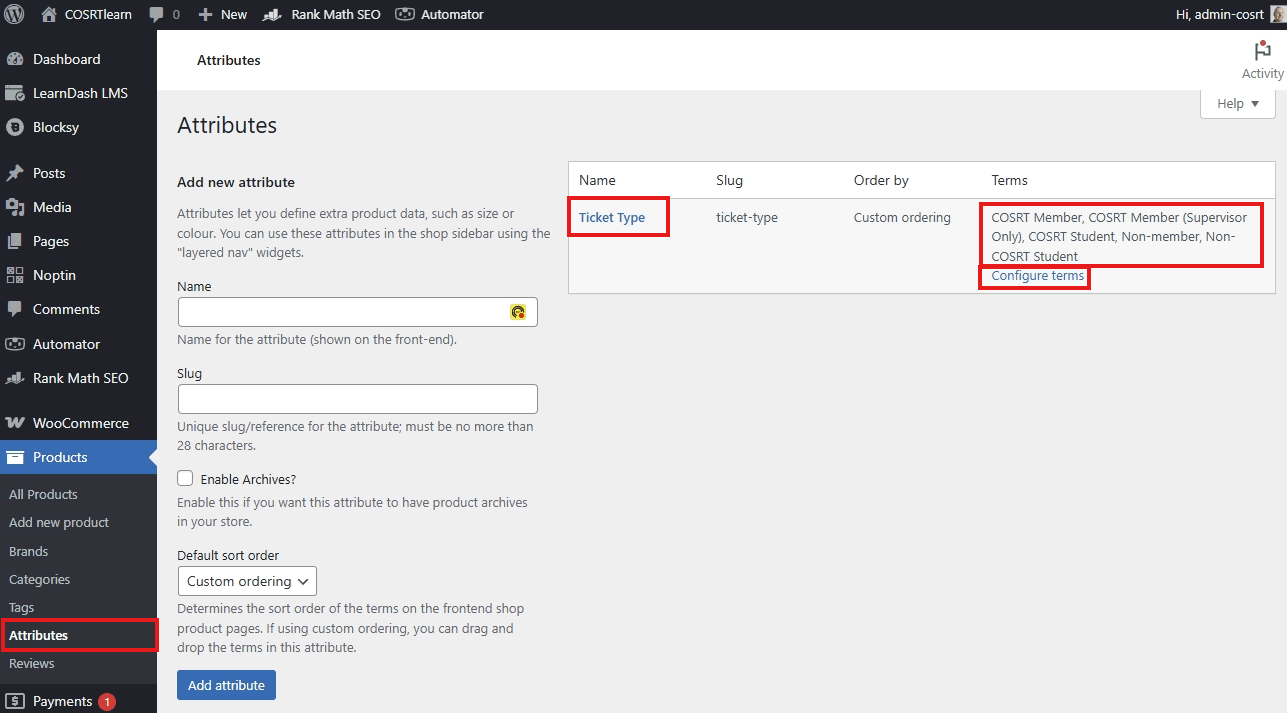Click the Dashboard gauge icon in sidebar
Screen dimensions: 1287x713
click(x=15, y=59)
